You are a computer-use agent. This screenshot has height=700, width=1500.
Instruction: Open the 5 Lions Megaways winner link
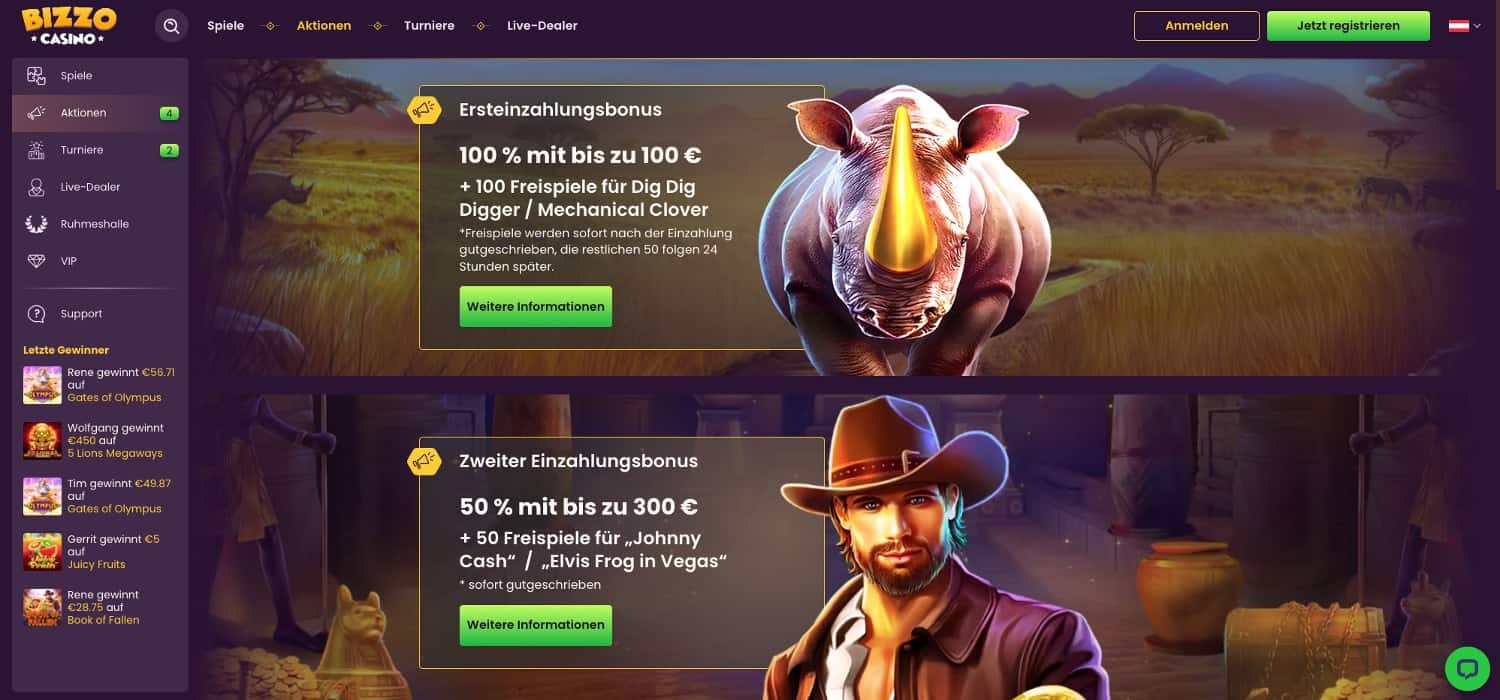coord(115,454)
